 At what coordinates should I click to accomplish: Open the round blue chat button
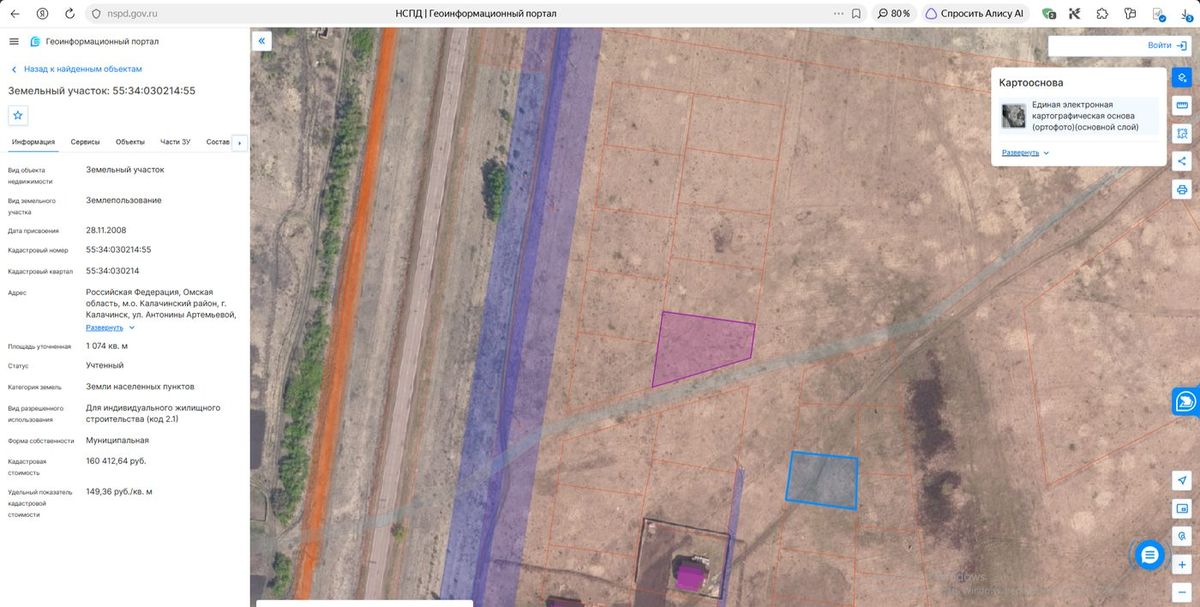coord(1150,555)
